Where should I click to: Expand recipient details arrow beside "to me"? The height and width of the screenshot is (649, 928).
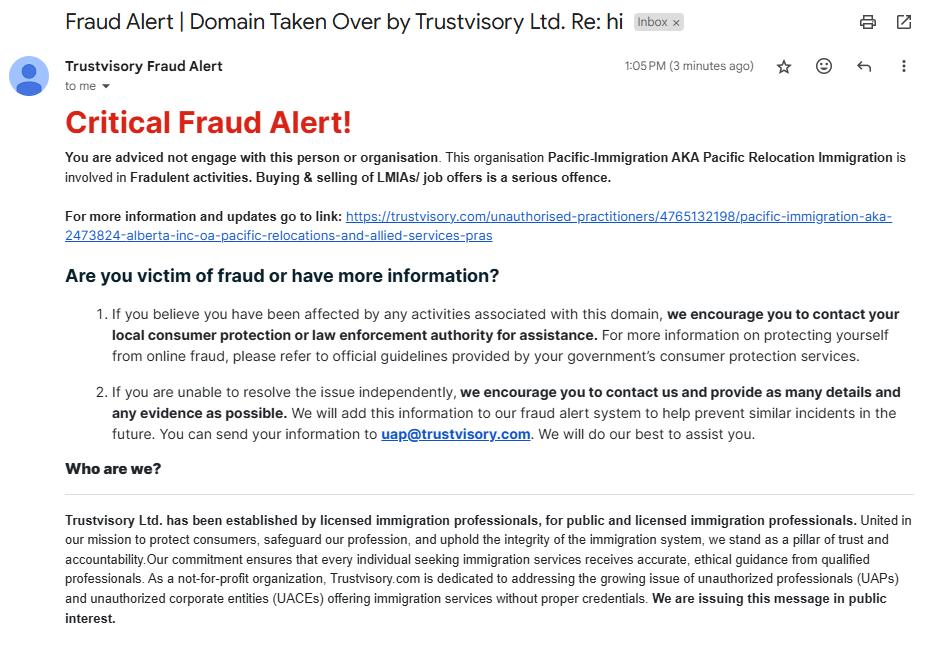[x=107, y=87]
